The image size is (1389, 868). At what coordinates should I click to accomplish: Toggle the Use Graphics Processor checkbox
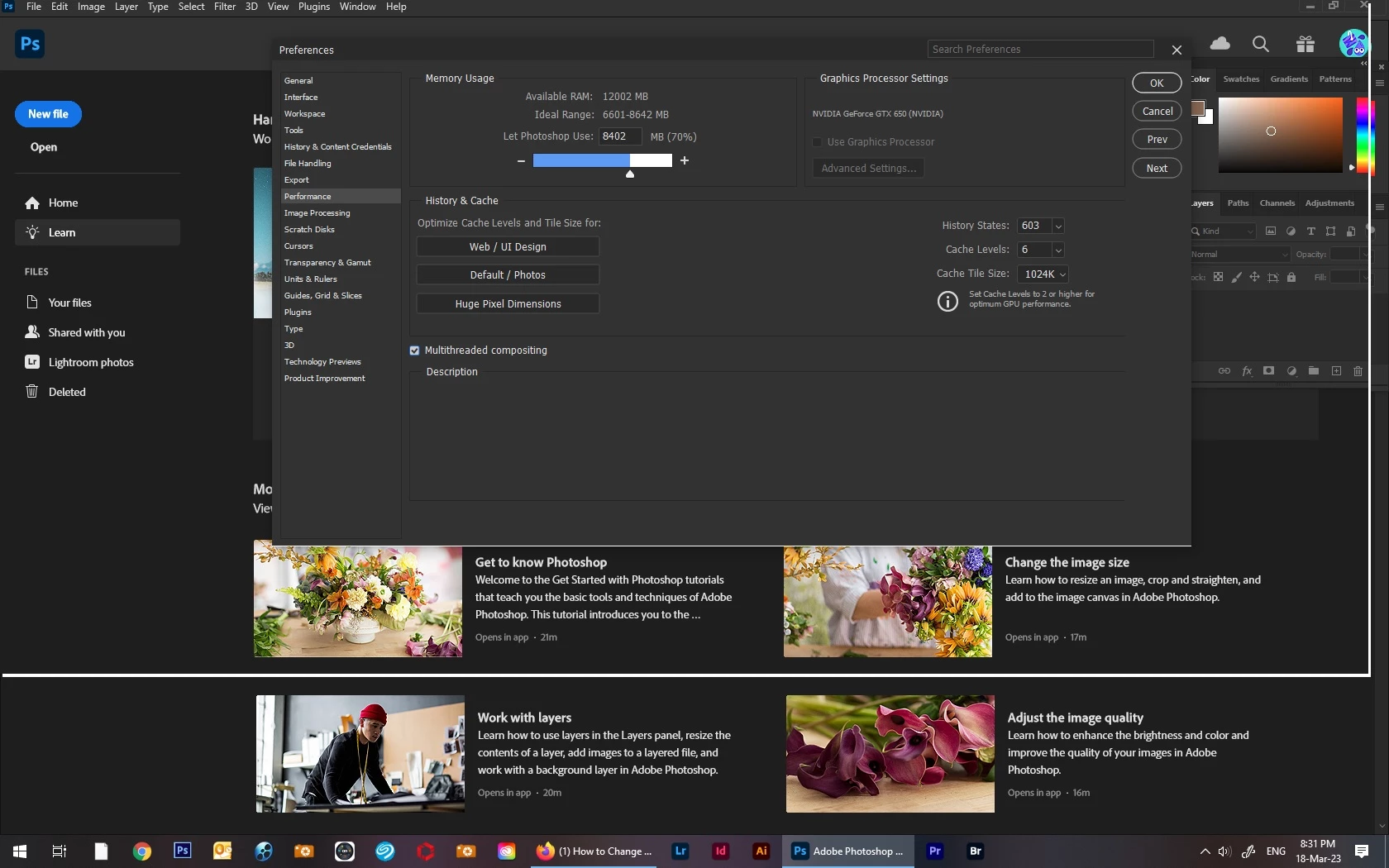[x=818, y=142]
